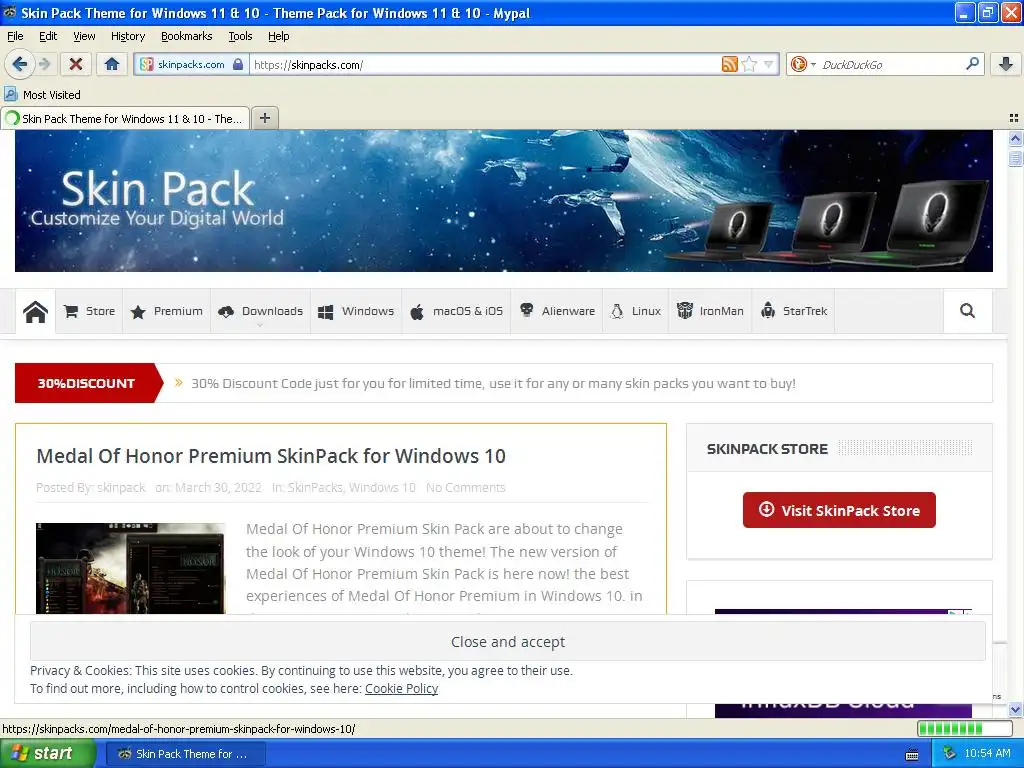Image resolution: width=1024 pixels, height=768 pixels.
Task: Click the site search magnifier icon
Action: click(967, 311)
